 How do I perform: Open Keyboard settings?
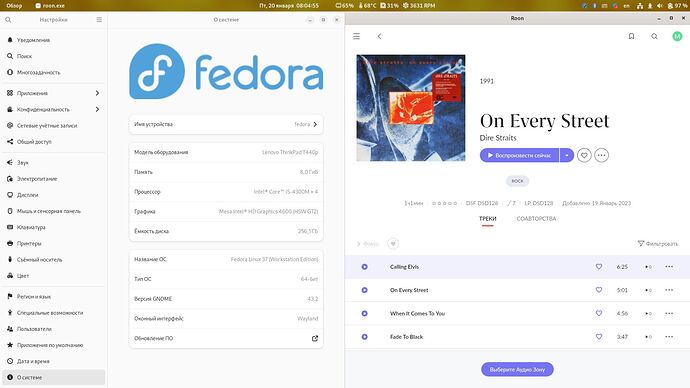coord(54,227)
